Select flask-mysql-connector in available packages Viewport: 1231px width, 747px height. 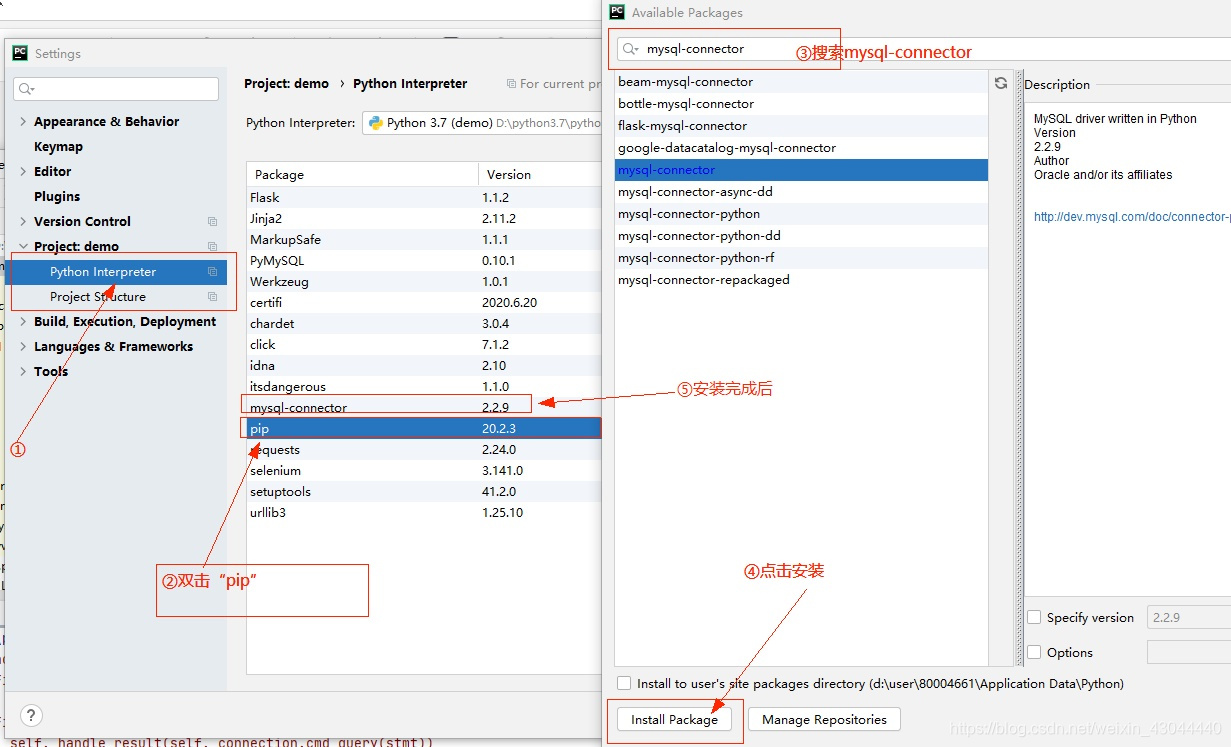[801, 126]
